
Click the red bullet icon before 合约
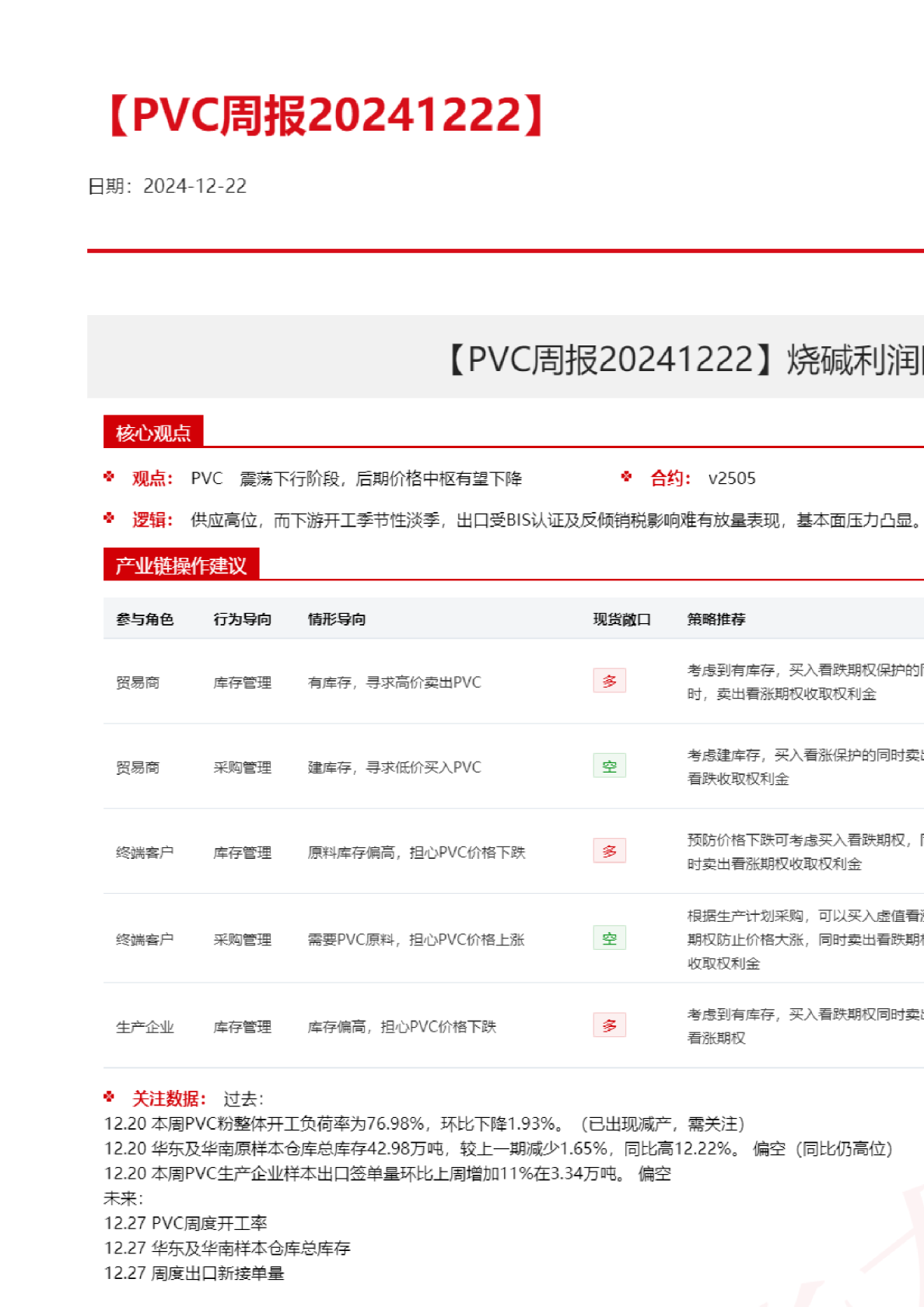point(627,477)
